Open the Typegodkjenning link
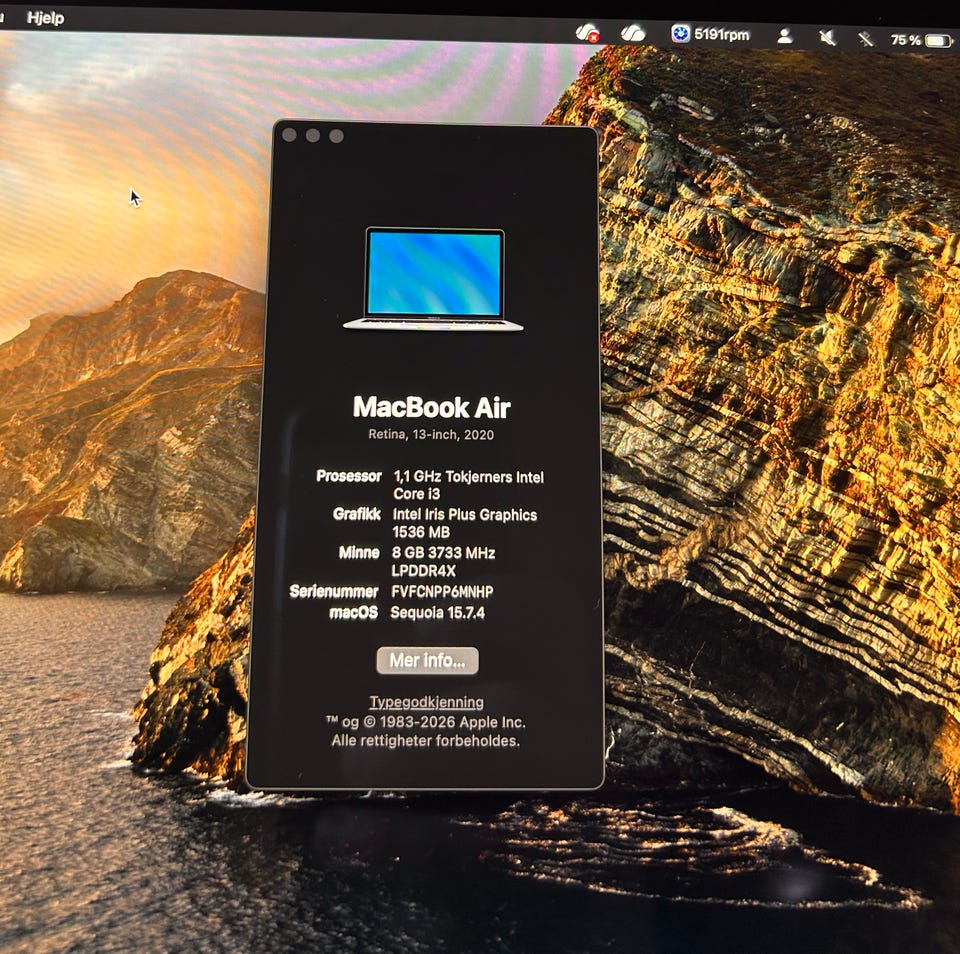Viewport: 960px width, 954px height. 427,702
